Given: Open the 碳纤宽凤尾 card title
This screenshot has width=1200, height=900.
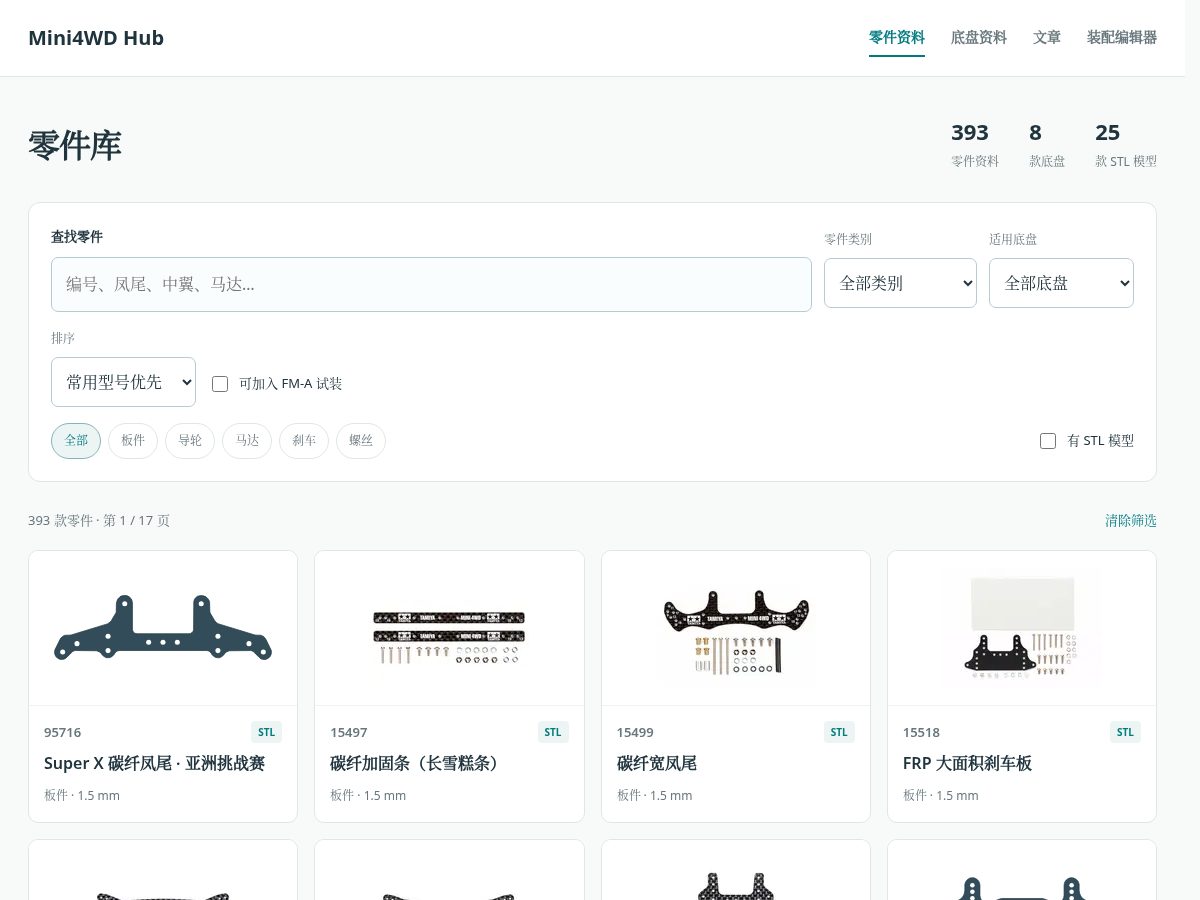Looking at the screenshot, I should 657,764.
